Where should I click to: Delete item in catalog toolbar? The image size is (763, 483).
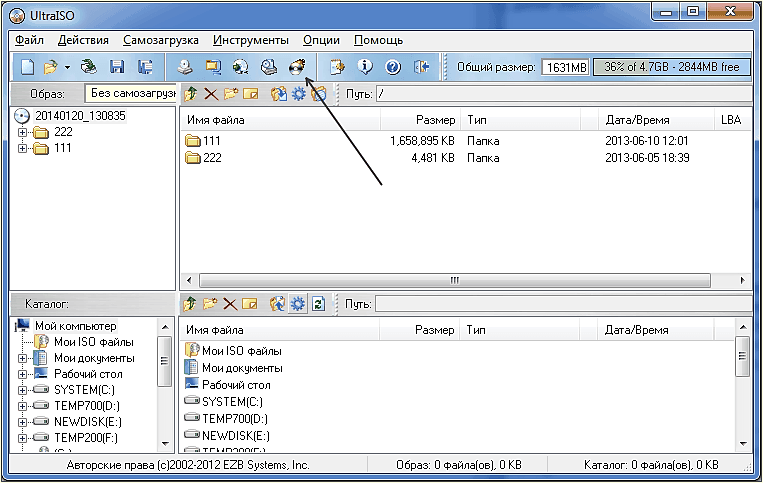[230, 304]
